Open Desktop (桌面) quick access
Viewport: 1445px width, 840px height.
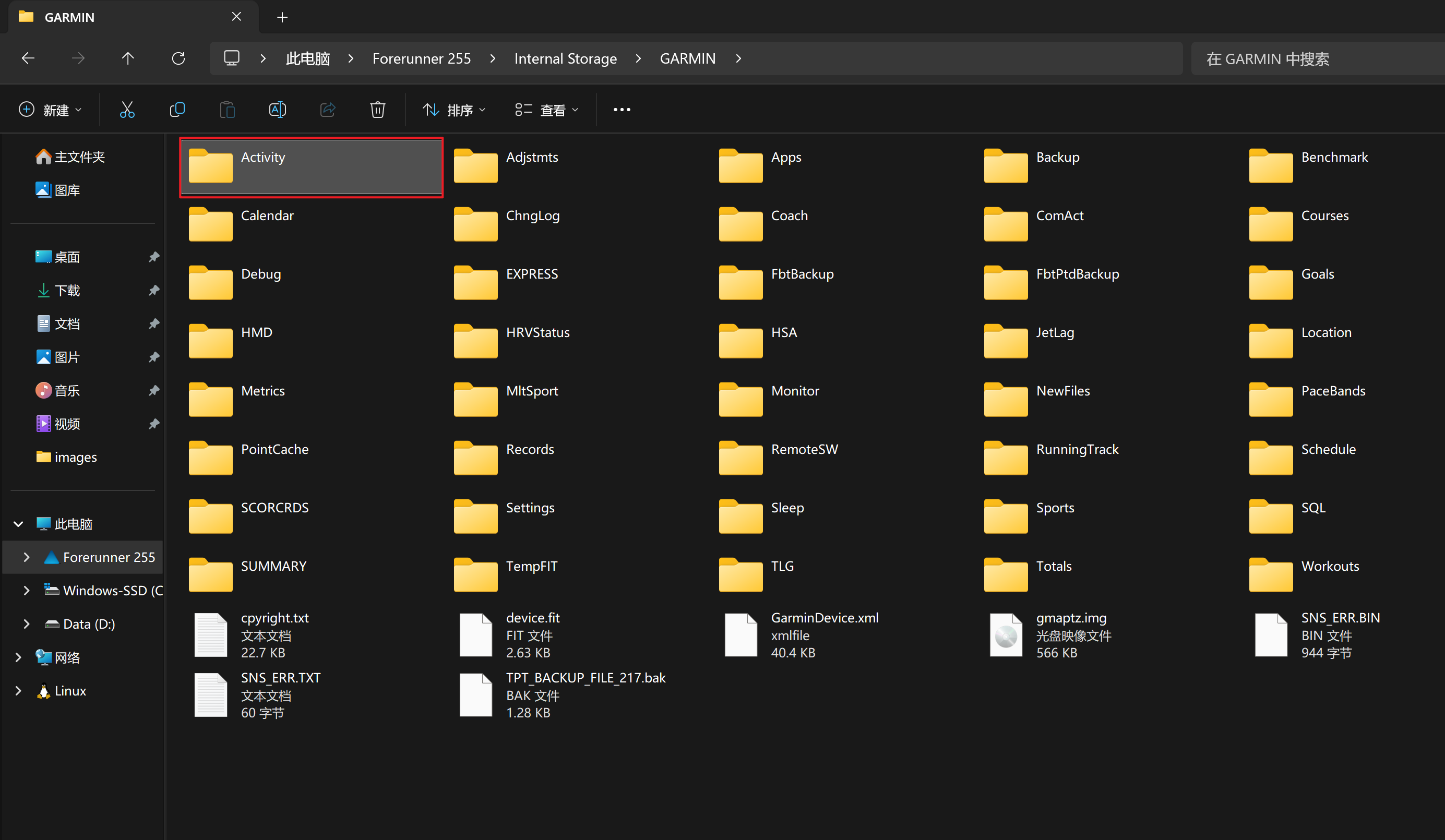pyautogui.click(x=58, y=257)
